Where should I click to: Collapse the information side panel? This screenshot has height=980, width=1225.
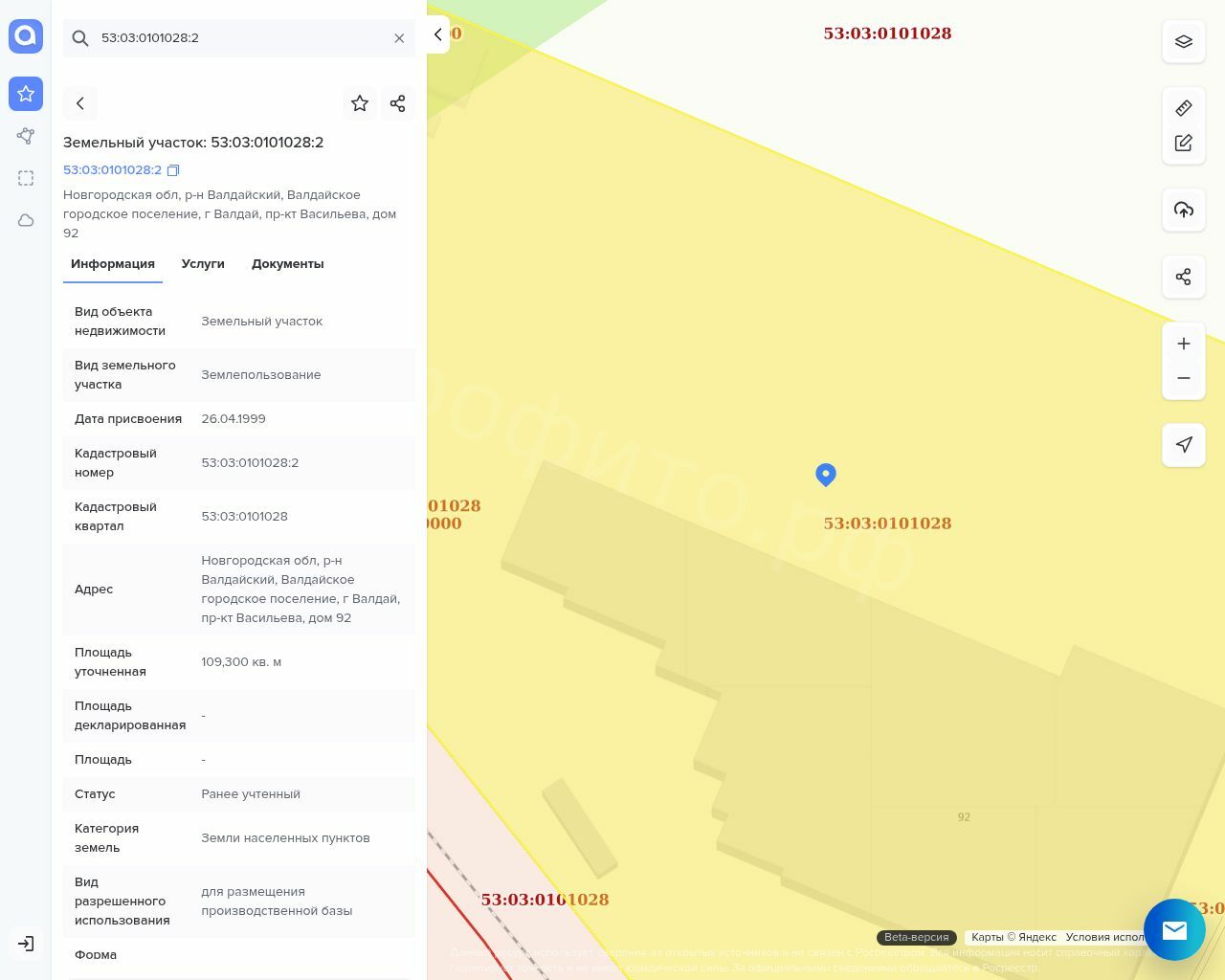438,34
